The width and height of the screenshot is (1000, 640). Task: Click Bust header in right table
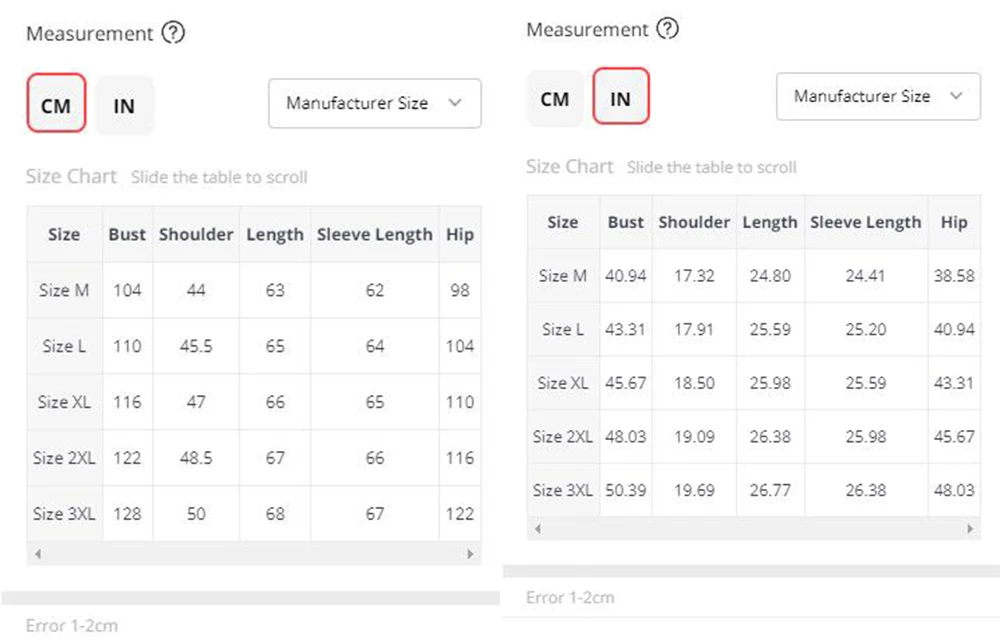coord(625,222)
